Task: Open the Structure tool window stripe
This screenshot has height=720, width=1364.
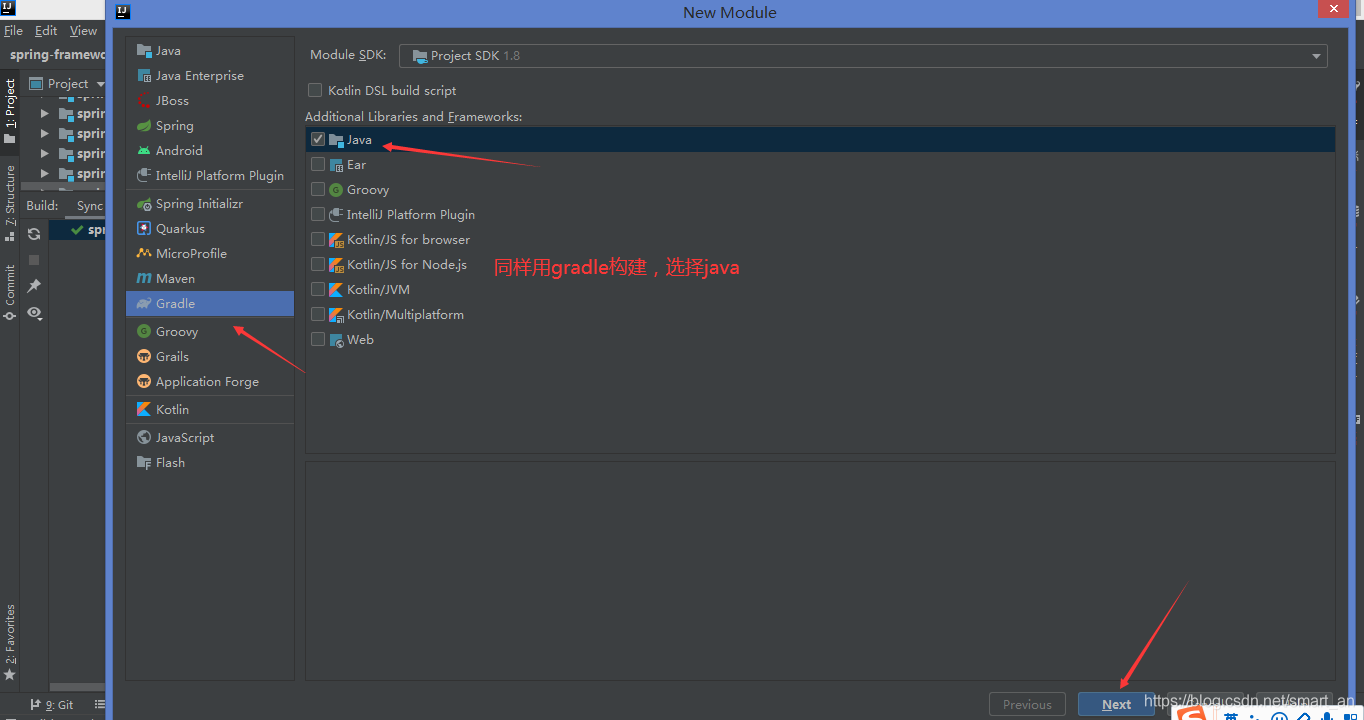Action: (10, 203)
